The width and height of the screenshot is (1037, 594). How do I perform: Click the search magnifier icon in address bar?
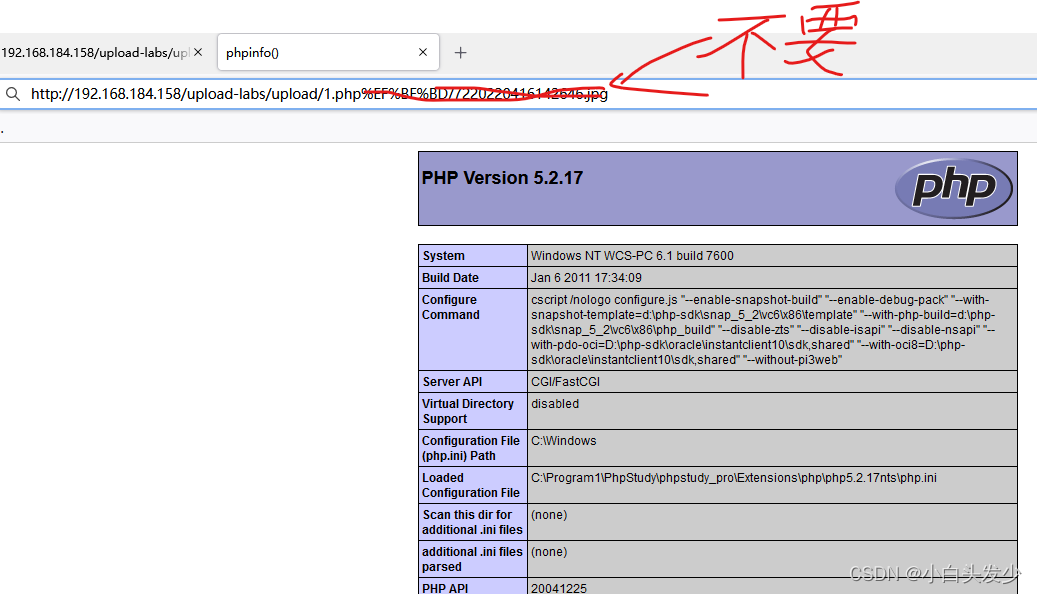pyautogui.click(x=13, y=94)
